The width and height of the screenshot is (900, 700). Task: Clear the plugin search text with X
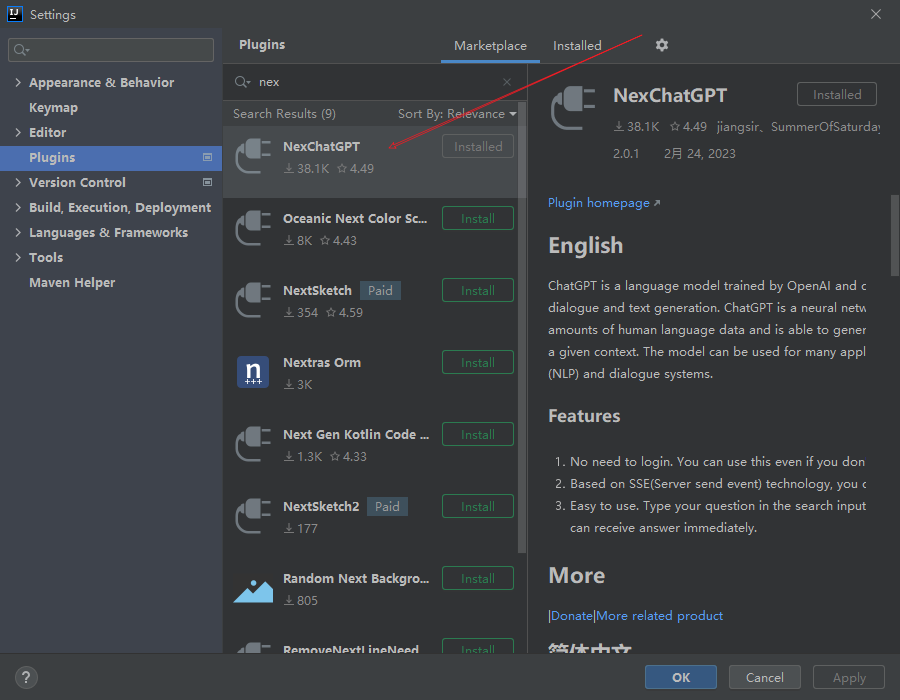507,82
